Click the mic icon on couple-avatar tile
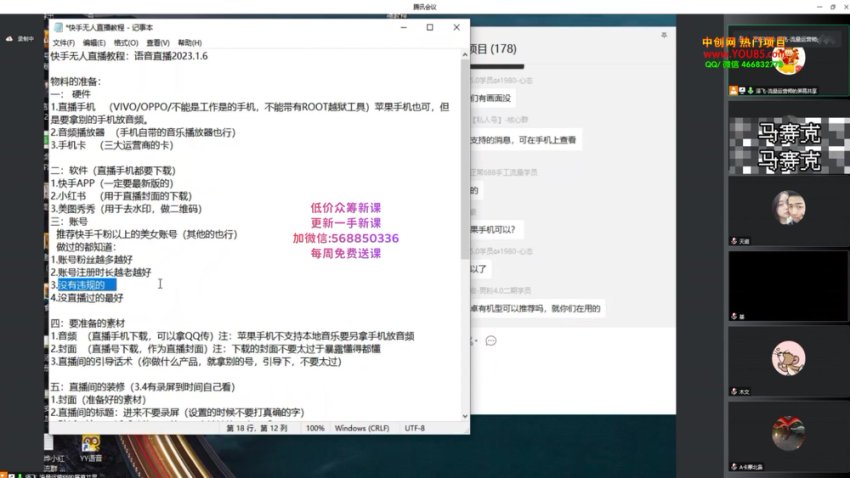This screenshot has width=850, height=478. point(734,241)
